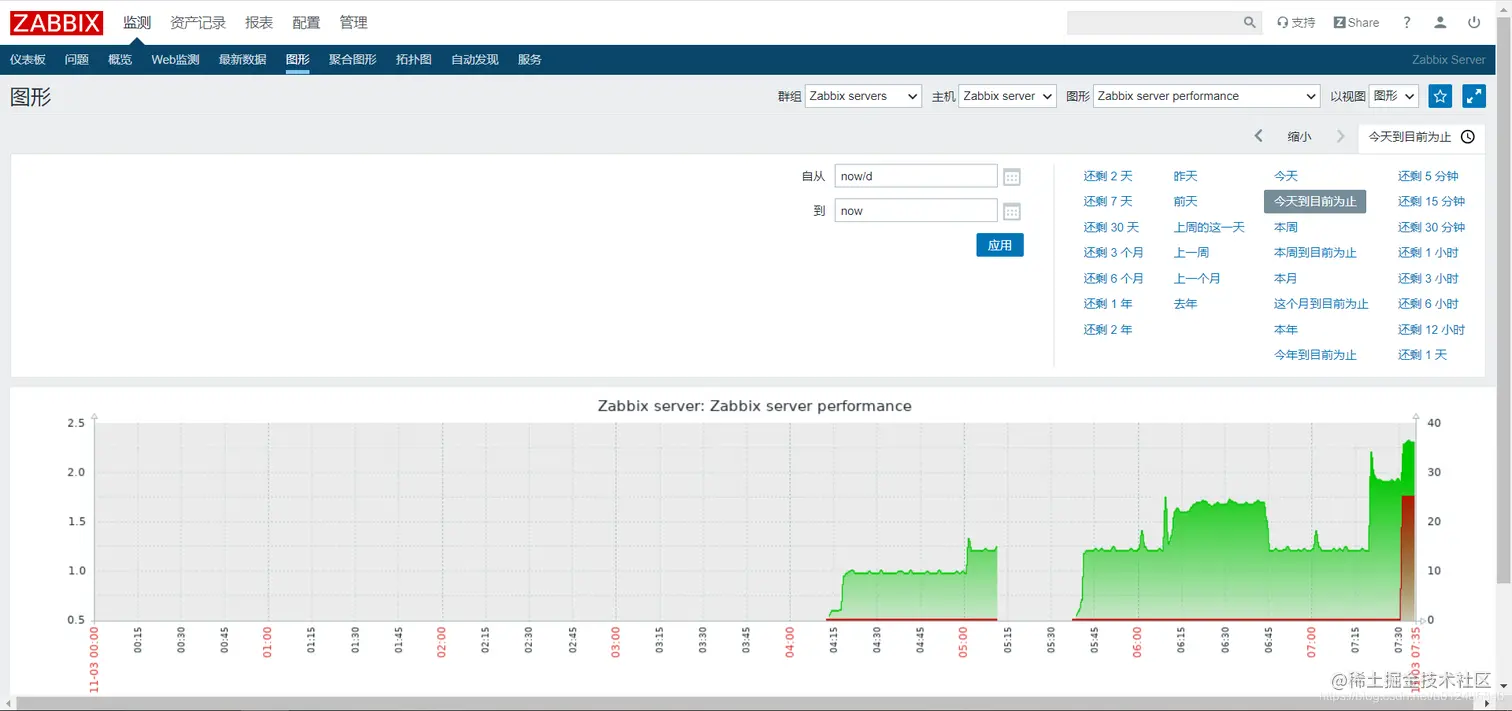Select 上一周 time range
This screenshot has width=1512, height=711.
1191,253
